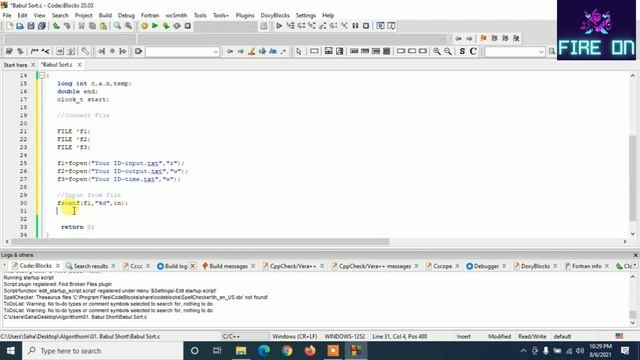Click the Debugging windows icon
The height and width of the screenshot is (360, 640).
coord(380,26)
